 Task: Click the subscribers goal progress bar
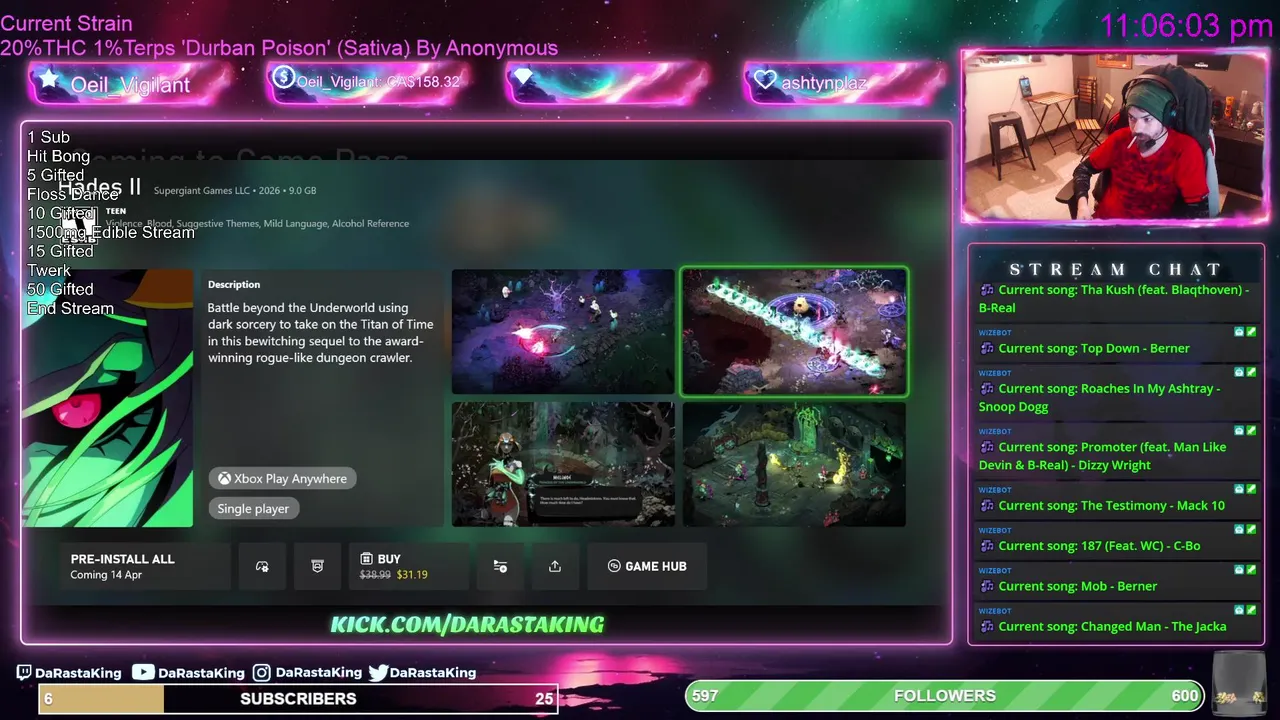(298, 699)
